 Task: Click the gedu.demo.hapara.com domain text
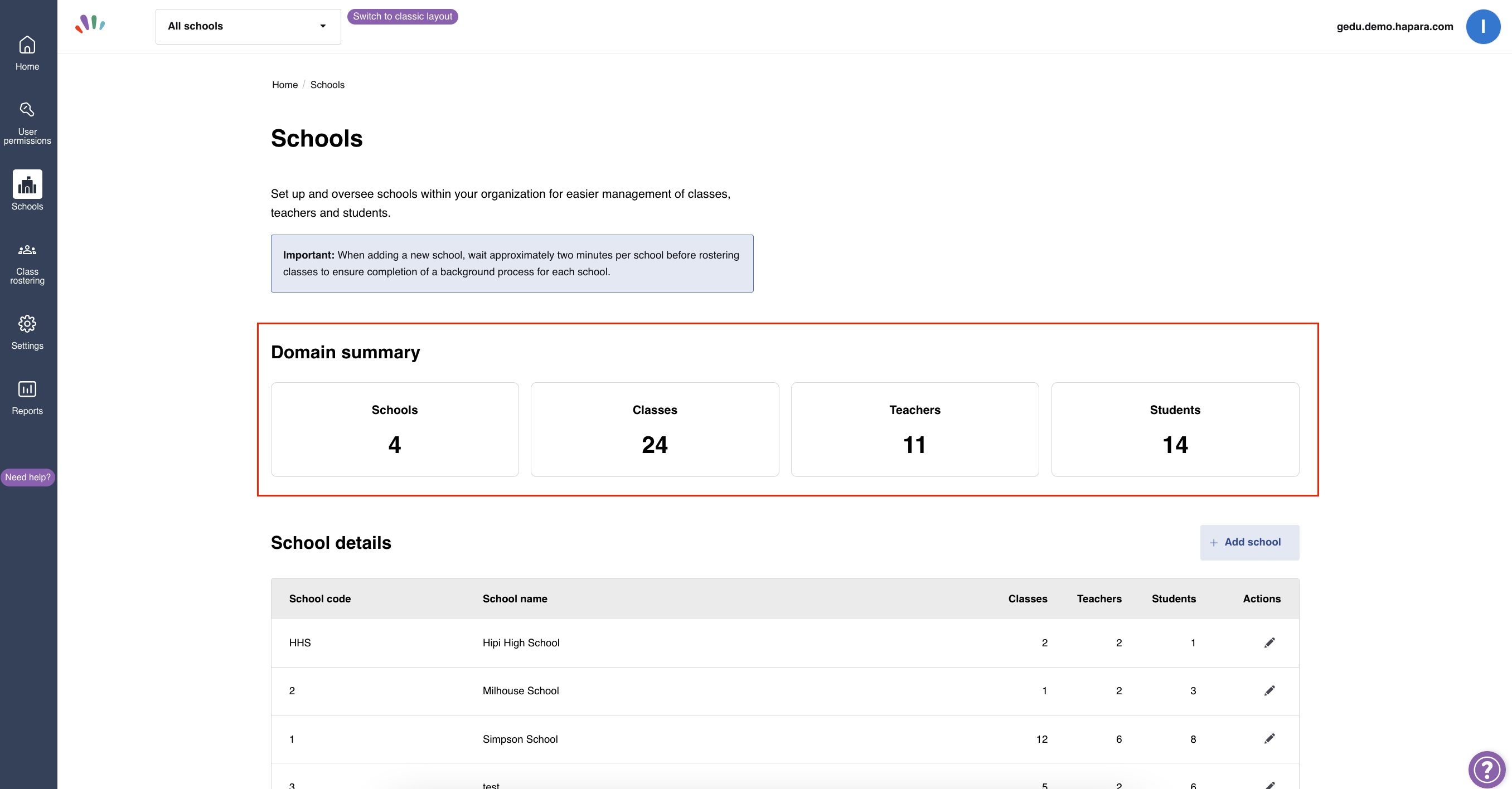(1394, 26)
